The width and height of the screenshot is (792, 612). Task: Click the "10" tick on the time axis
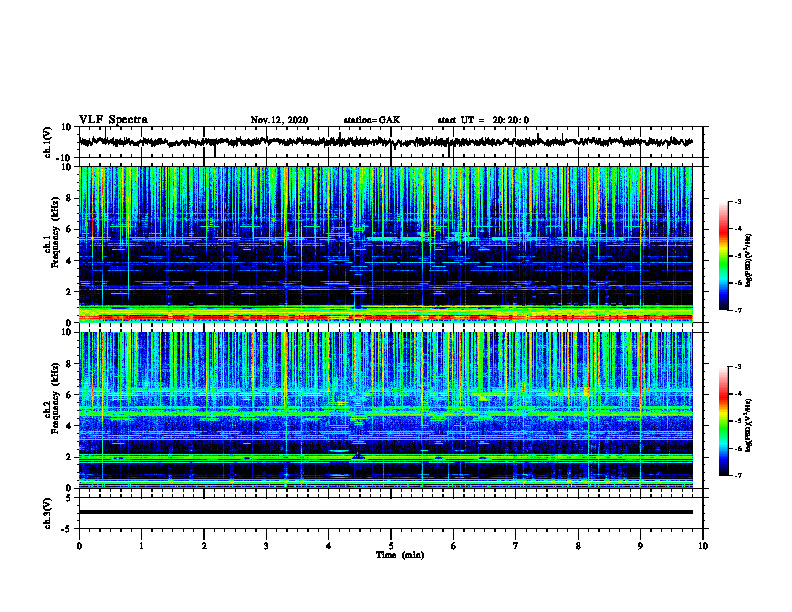click(703, 546)
